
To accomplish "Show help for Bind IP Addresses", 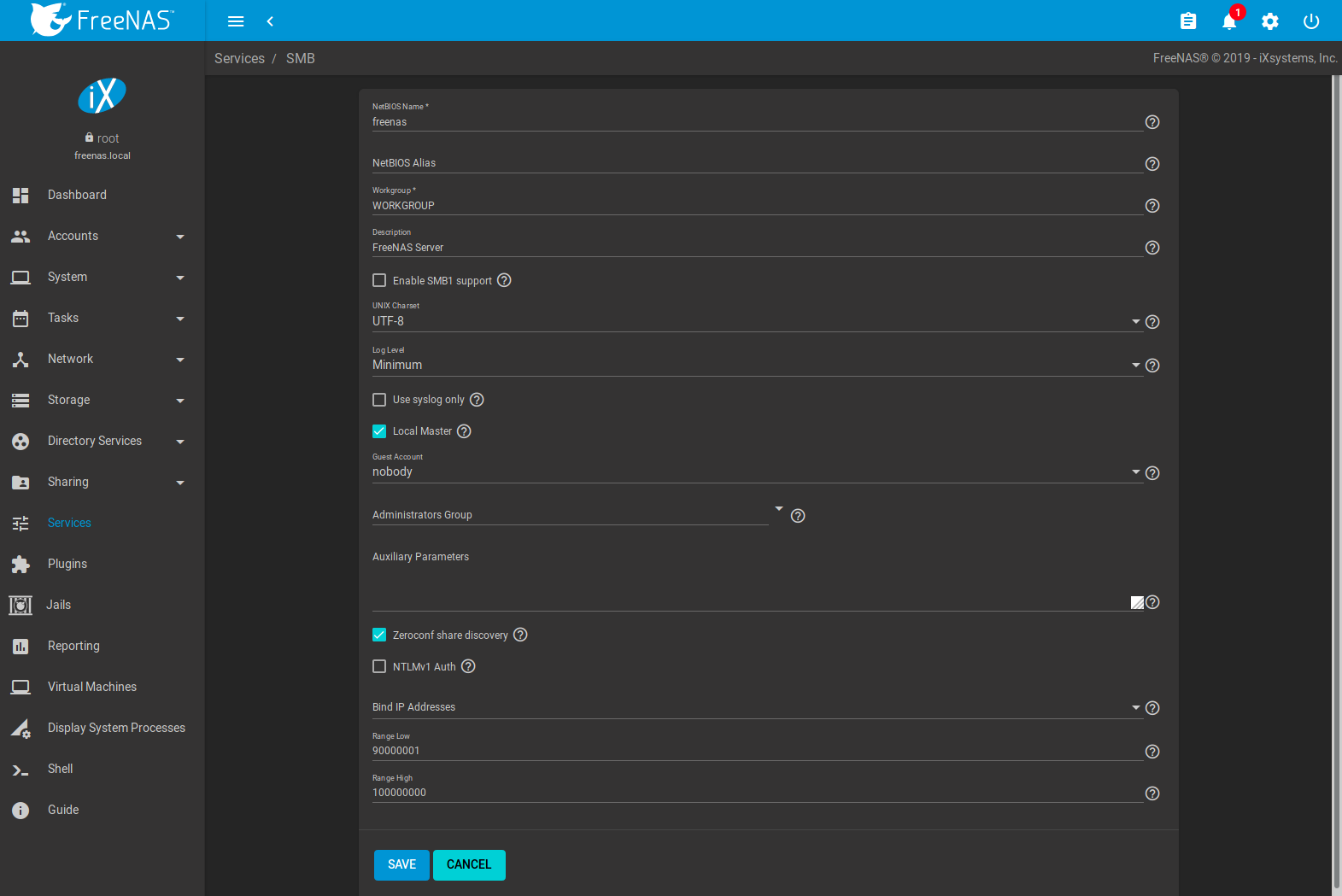I will (1152, 708).
